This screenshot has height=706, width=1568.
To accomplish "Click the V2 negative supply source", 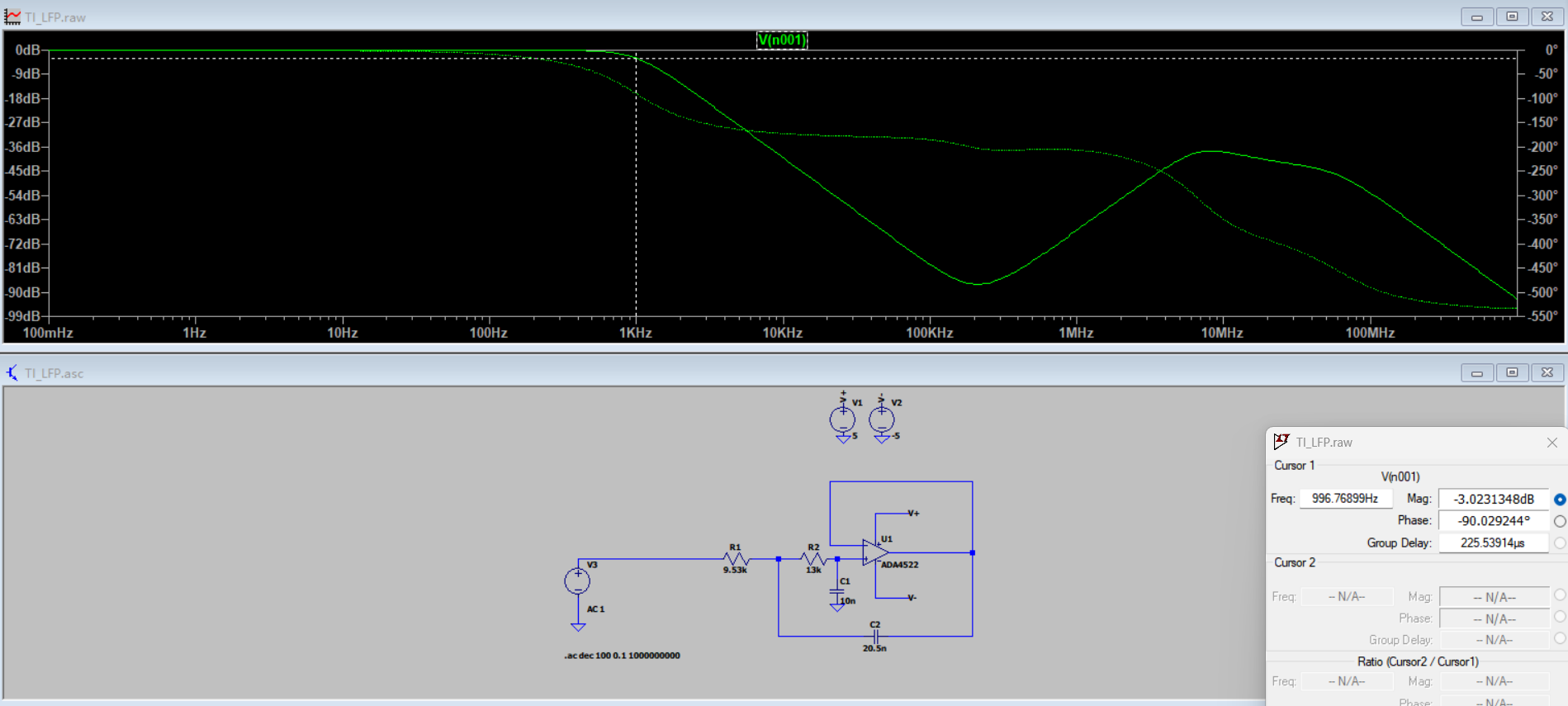I will pyautogui.click(x=881, y=419).
